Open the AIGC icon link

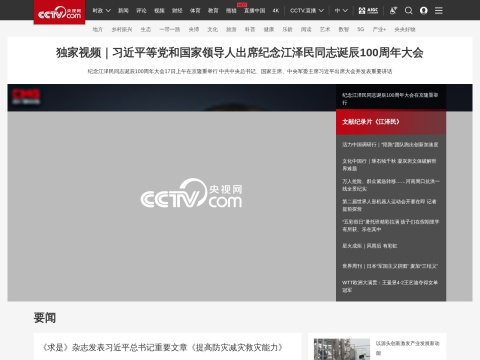[x=368, y=11]
